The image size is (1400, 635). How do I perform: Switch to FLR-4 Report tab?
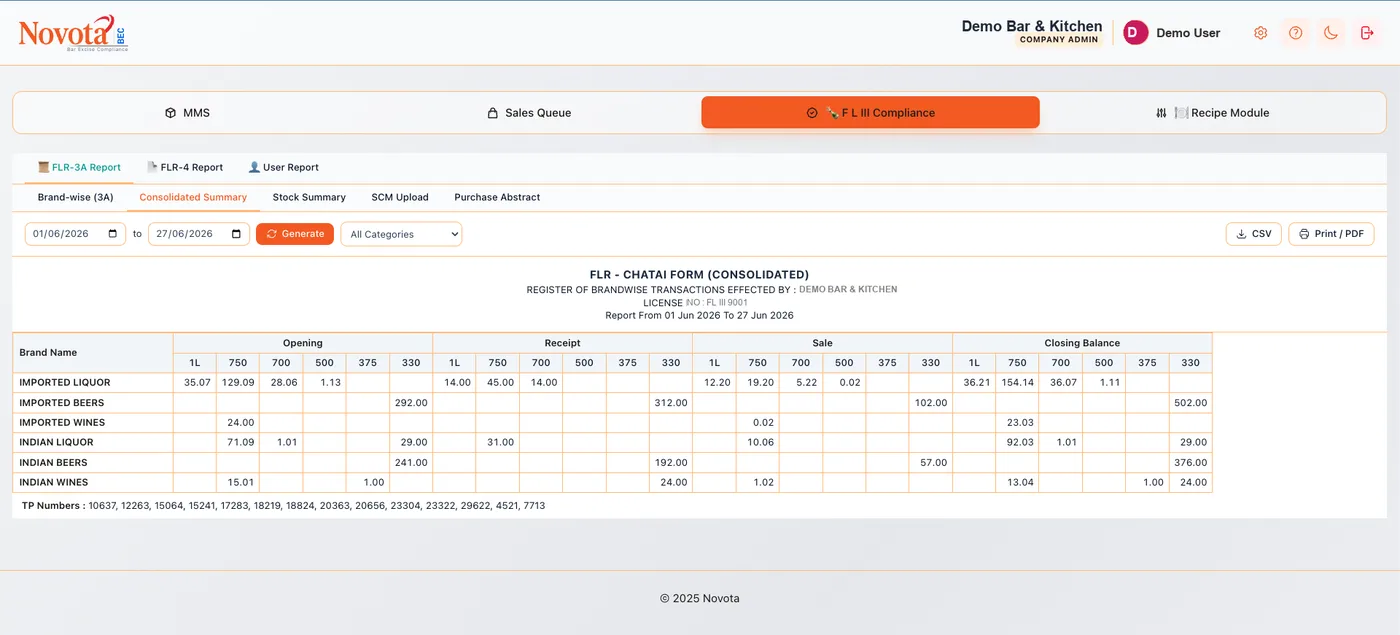pyautogui.click(x=185, y=167)
